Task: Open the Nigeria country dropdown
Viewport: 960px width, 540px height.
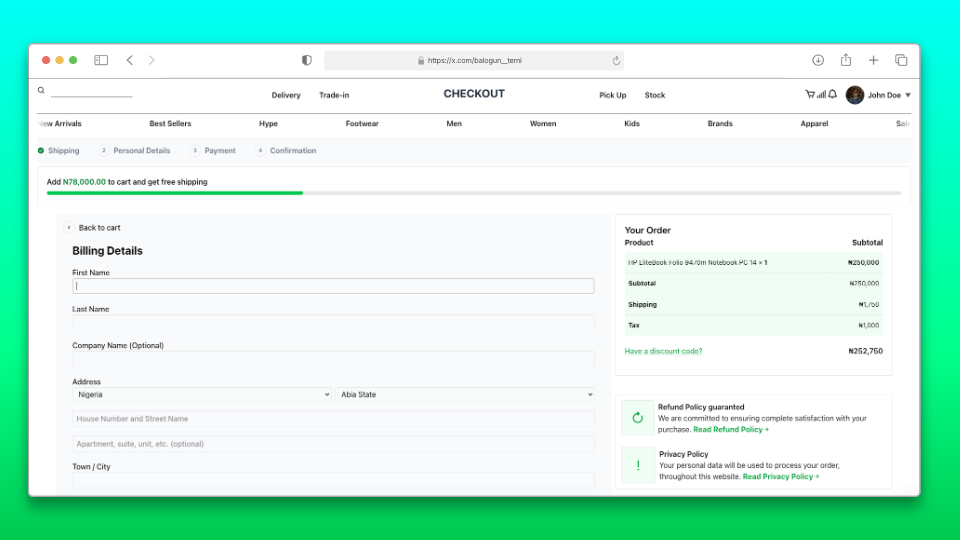Action: point(201,395)
